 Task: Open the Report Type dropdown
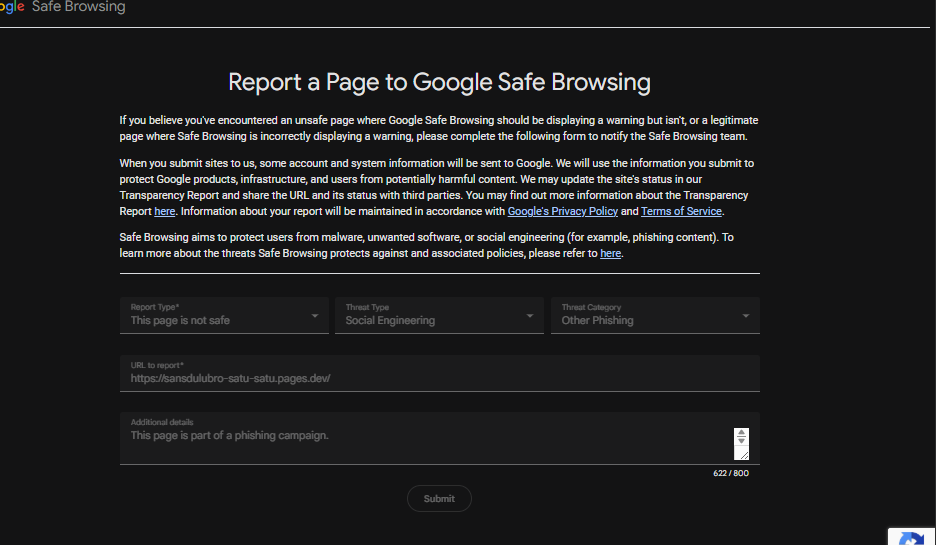[224, 315]
